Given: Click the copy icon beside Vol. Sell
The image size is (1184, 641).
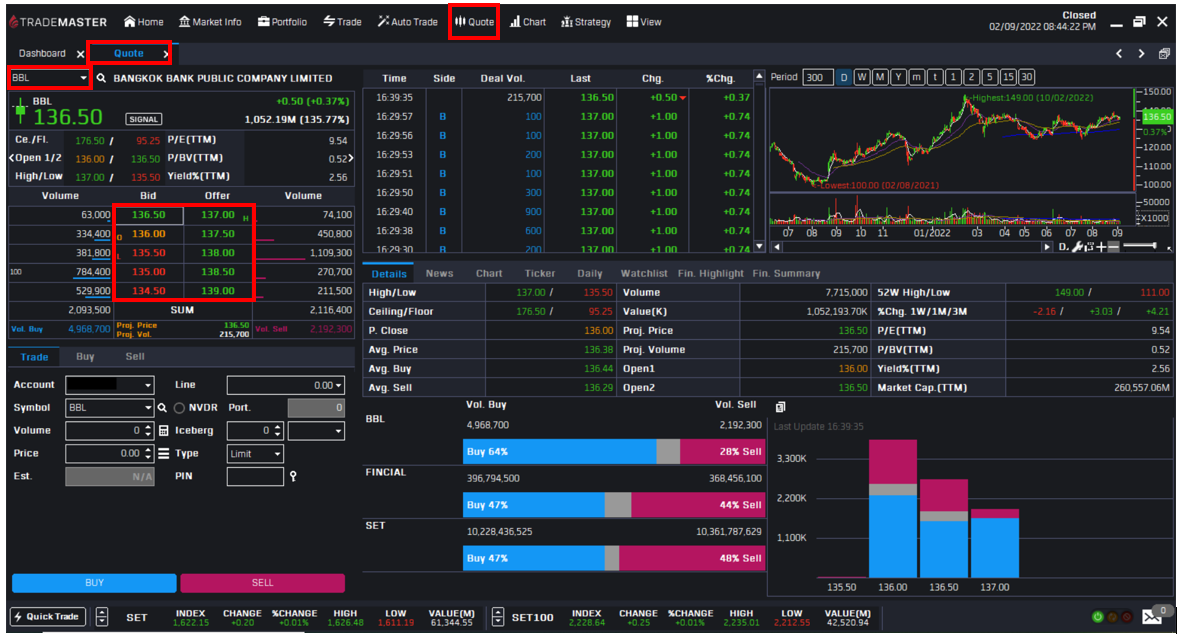Looking at the screenshot, I should [x=780, y=407].
